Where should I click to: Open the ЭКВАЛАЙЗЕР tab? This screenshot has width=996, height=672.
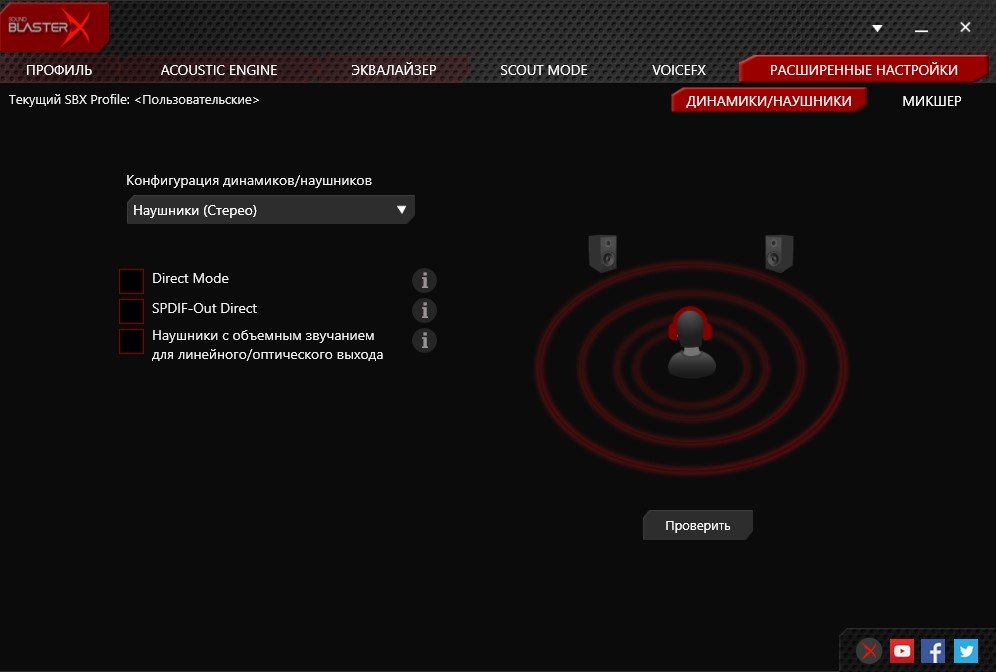[x=394, y=70]
